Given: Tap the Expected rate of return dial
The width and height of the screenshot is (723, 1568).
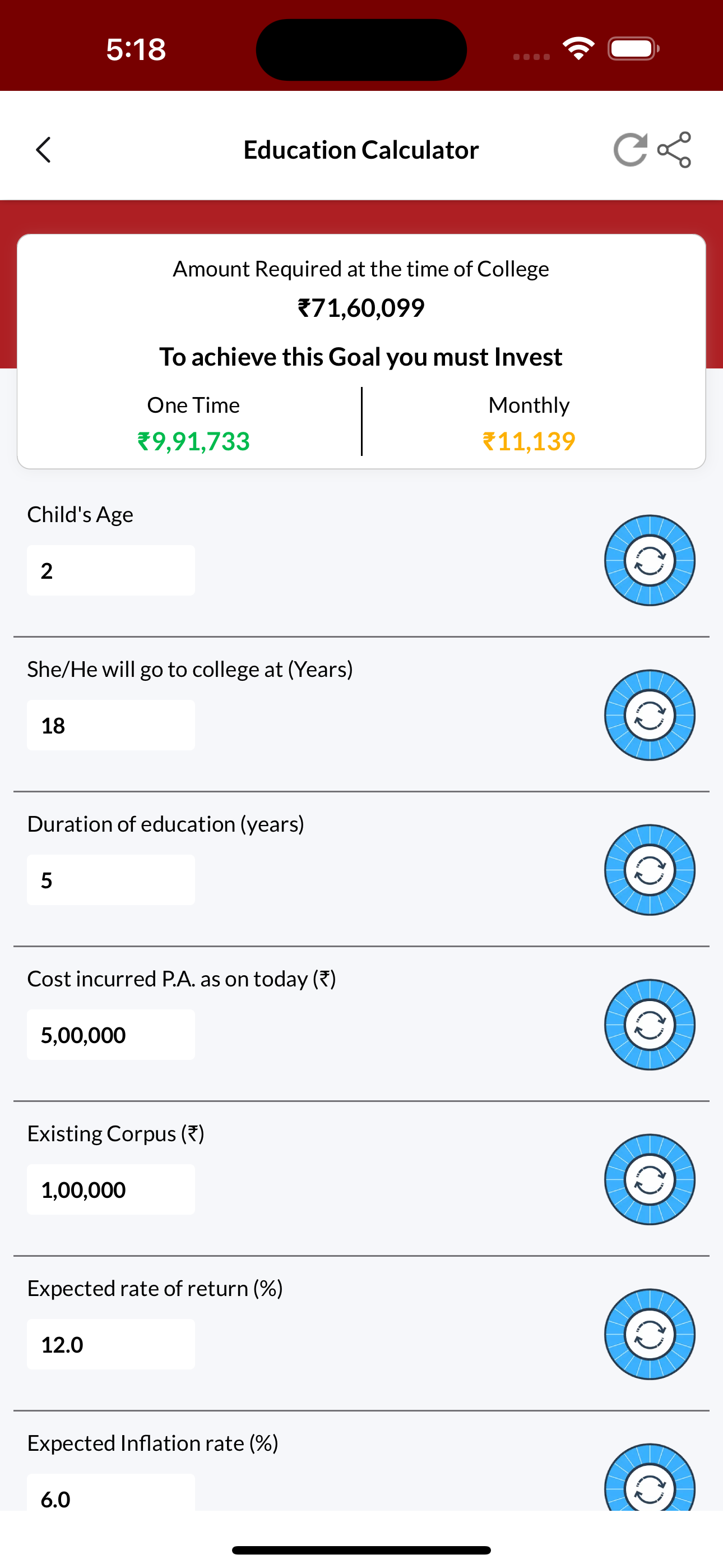Looking at the screenshot, I should [650, 1334].
